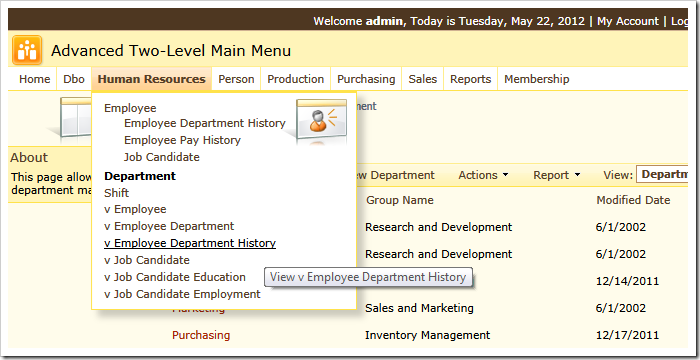Screen dimensions: 700x360
Task: Select the v Employee menu item
Action: coord(135,209)
